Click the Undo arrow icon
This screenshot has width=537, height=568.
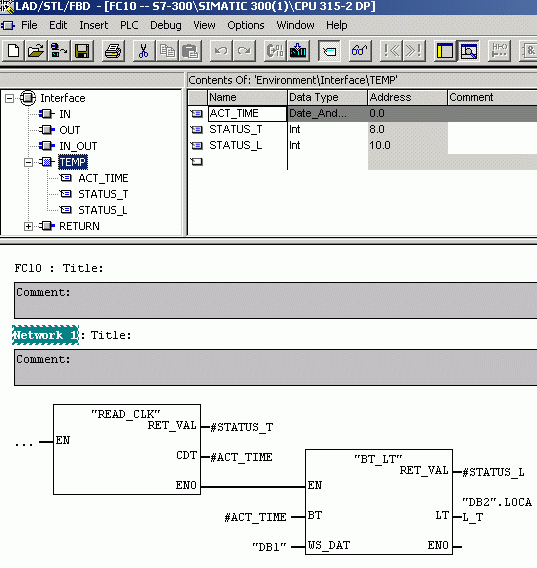tap(221, 51)
